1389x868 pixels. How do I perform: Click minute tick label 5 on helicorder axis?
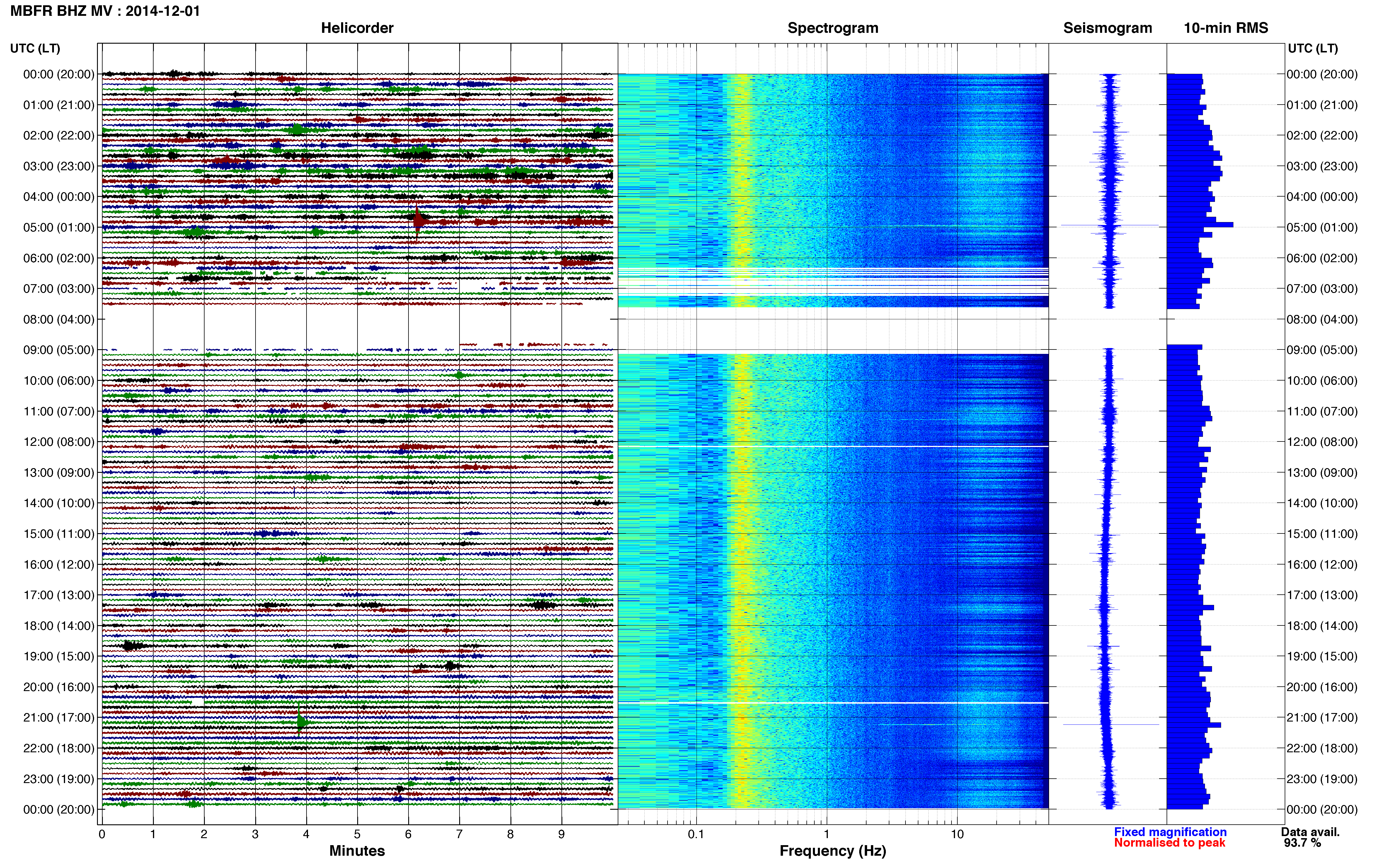pos(357,834)
